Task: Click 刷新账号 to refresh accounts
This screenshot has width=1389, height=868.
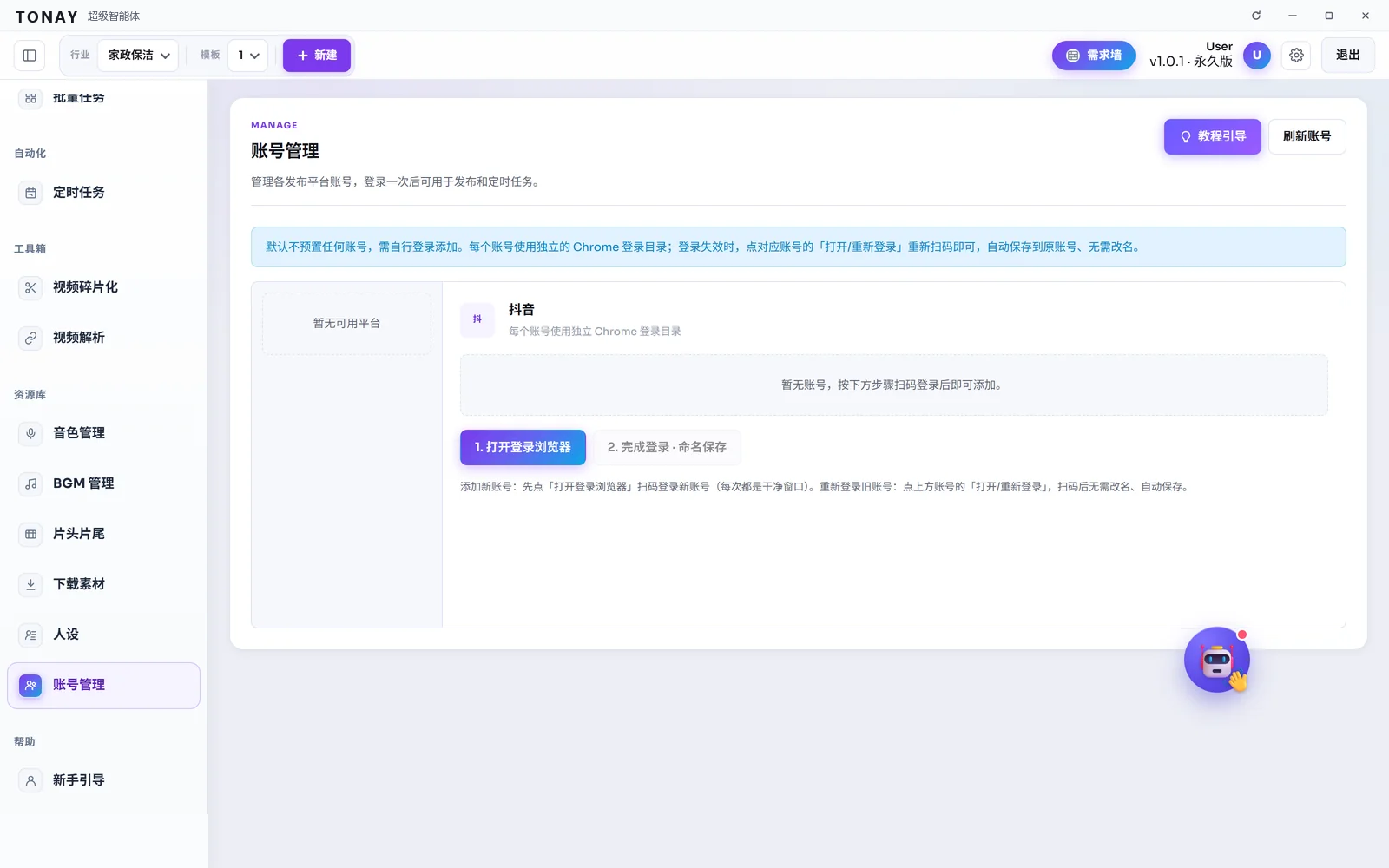Action: click(1307, 136)
